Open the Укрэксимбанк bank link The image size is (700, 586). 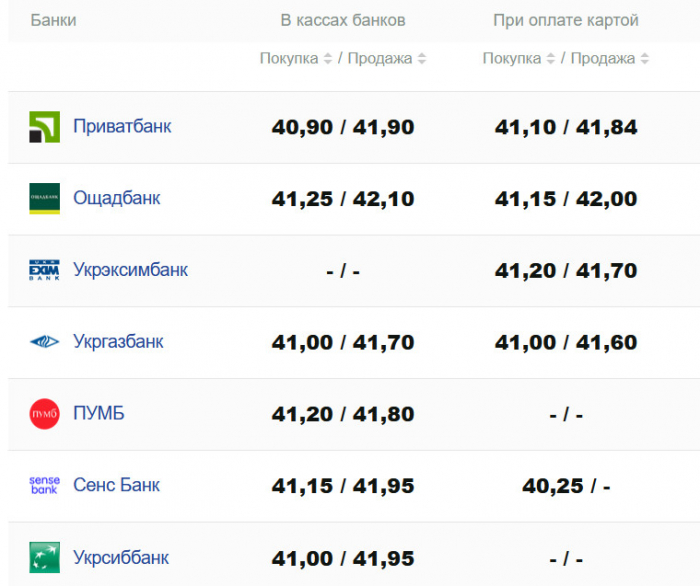pyautogui.click(x=130, y=270)
